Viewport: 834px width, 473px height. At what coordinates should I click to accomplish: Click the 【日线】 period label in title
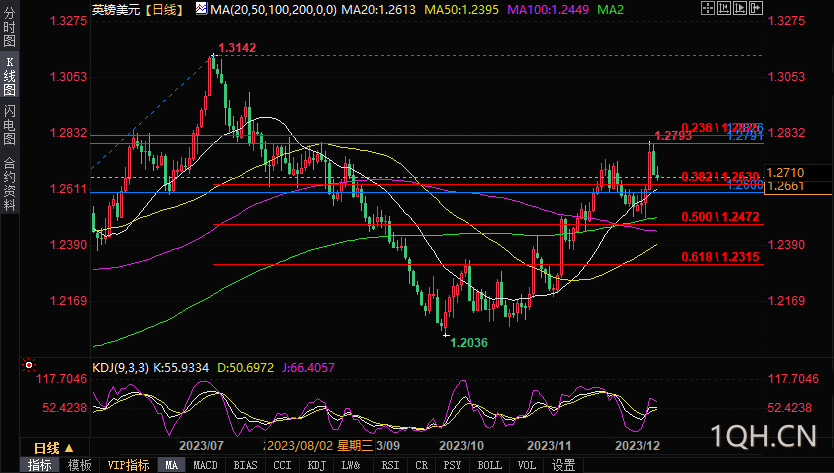tap(163, 9)
